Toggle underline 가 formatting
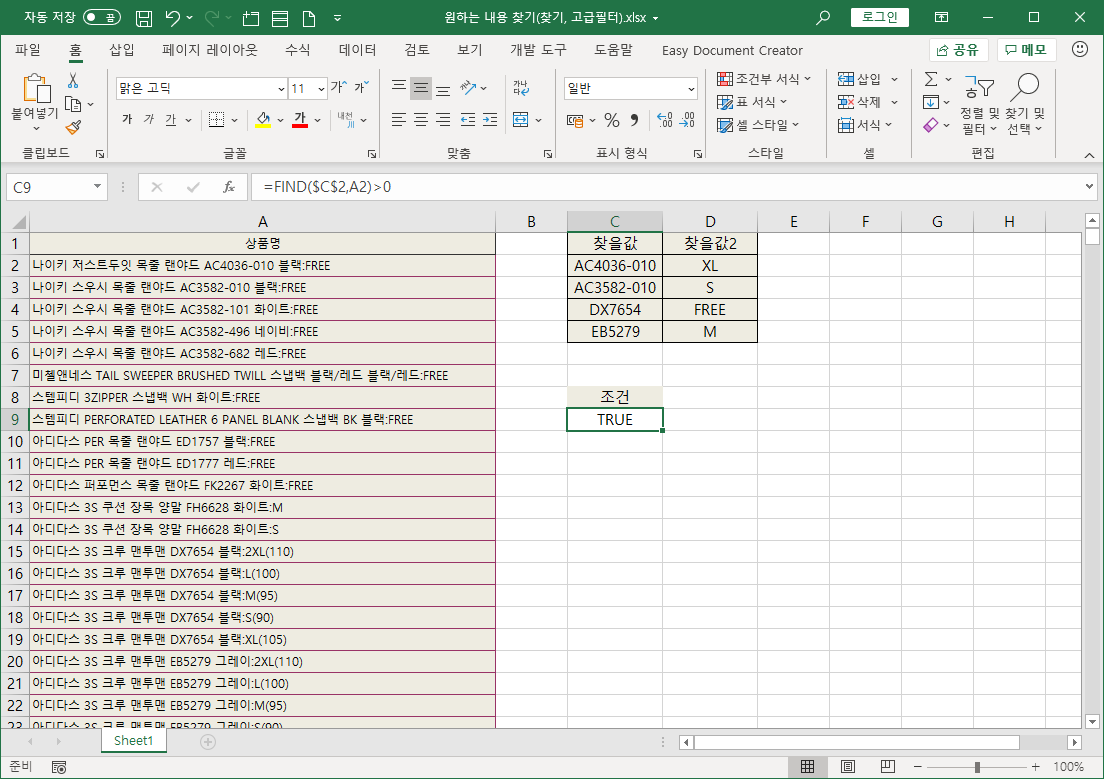 [x=170, y=120]
